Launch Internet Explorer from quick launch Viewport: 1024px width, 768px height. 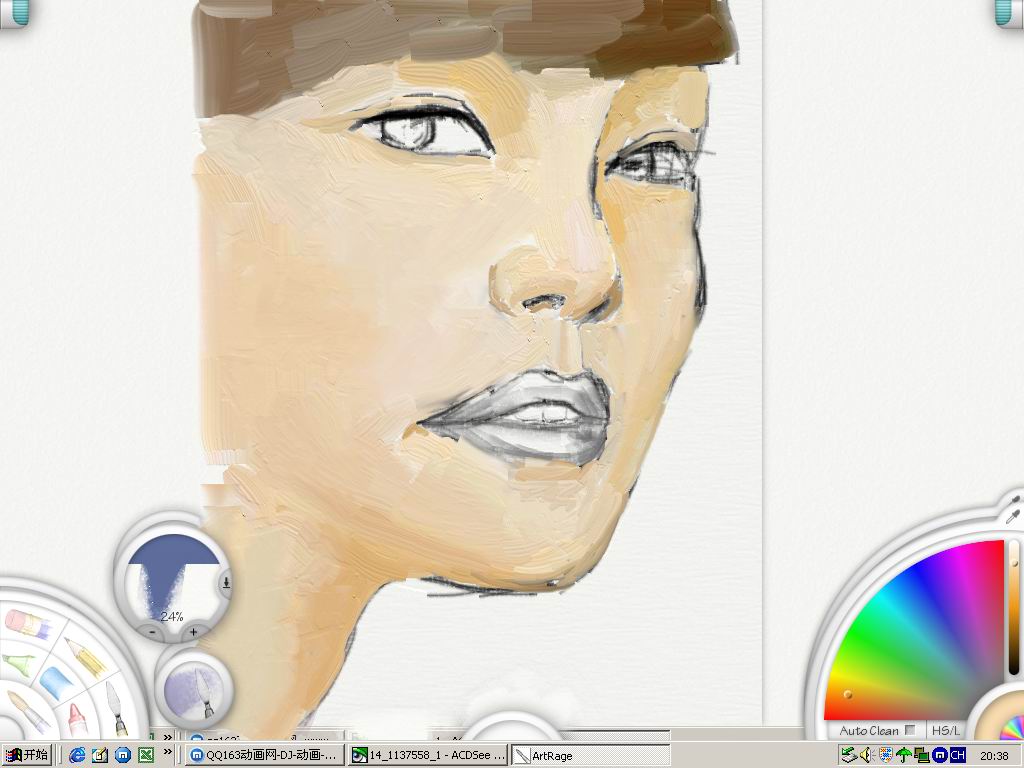(77, 755)
